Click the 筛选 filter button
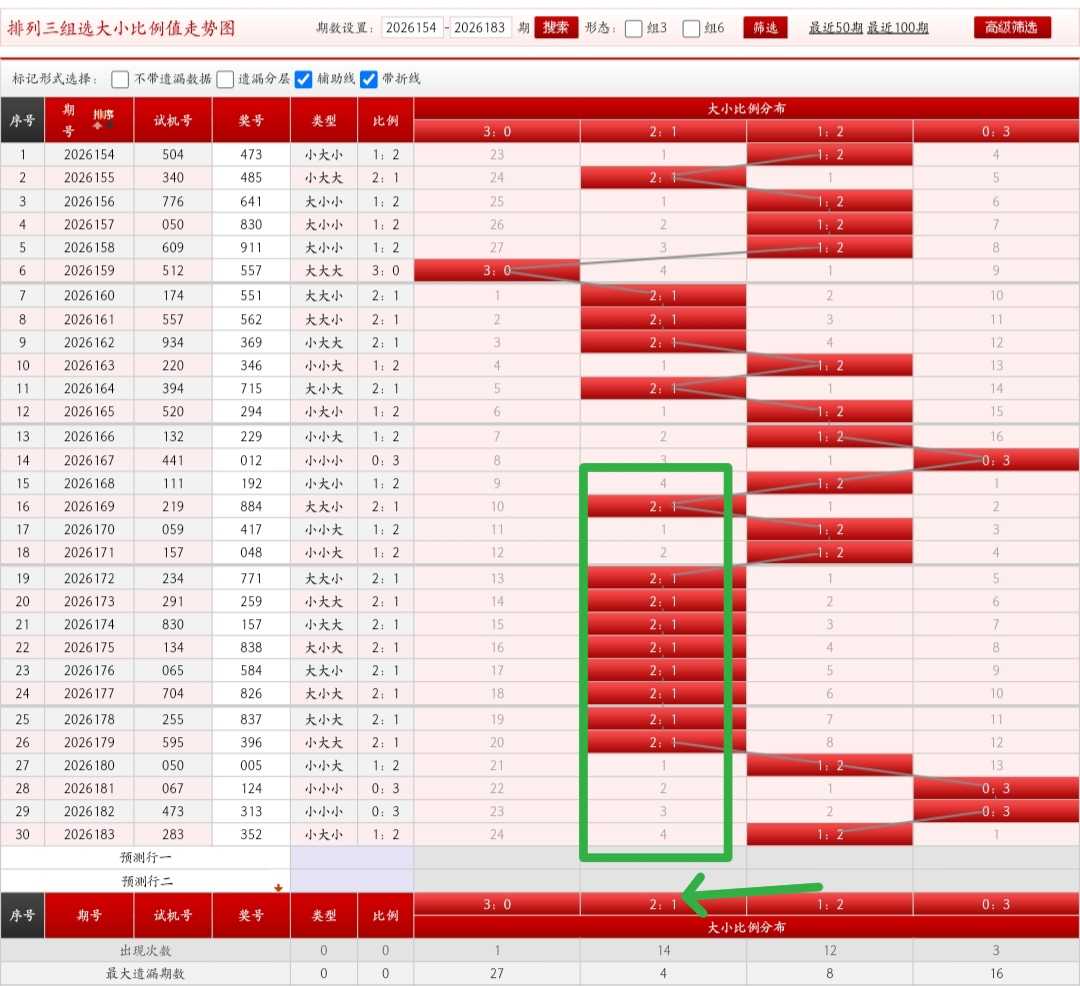The image size is (1080, 986). coord(765,28)
